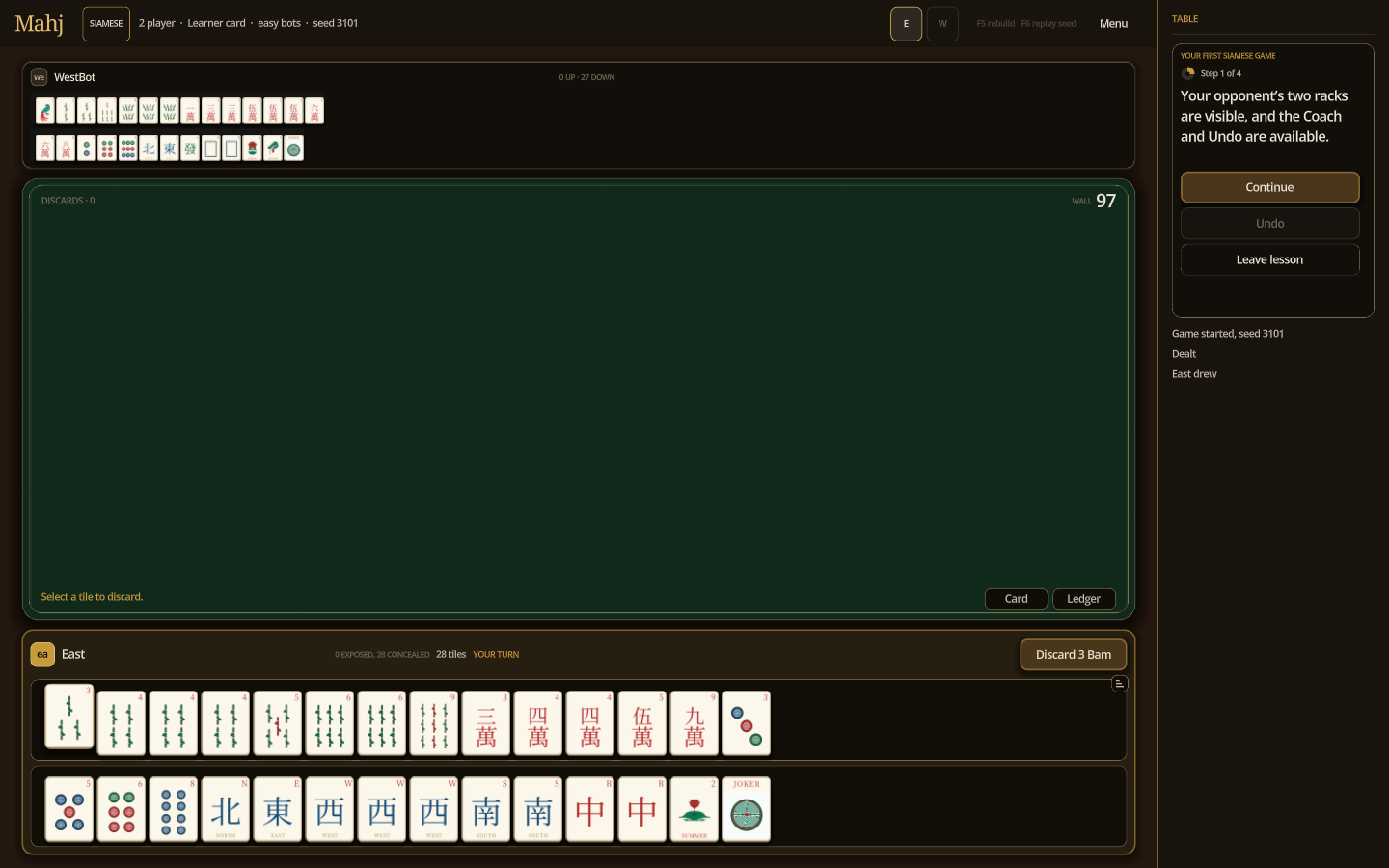Image resolution: width=1389 pixels, height=868 pixels.
Task: Click the WALL 97 tile counter
Action: pos(1094,201)
